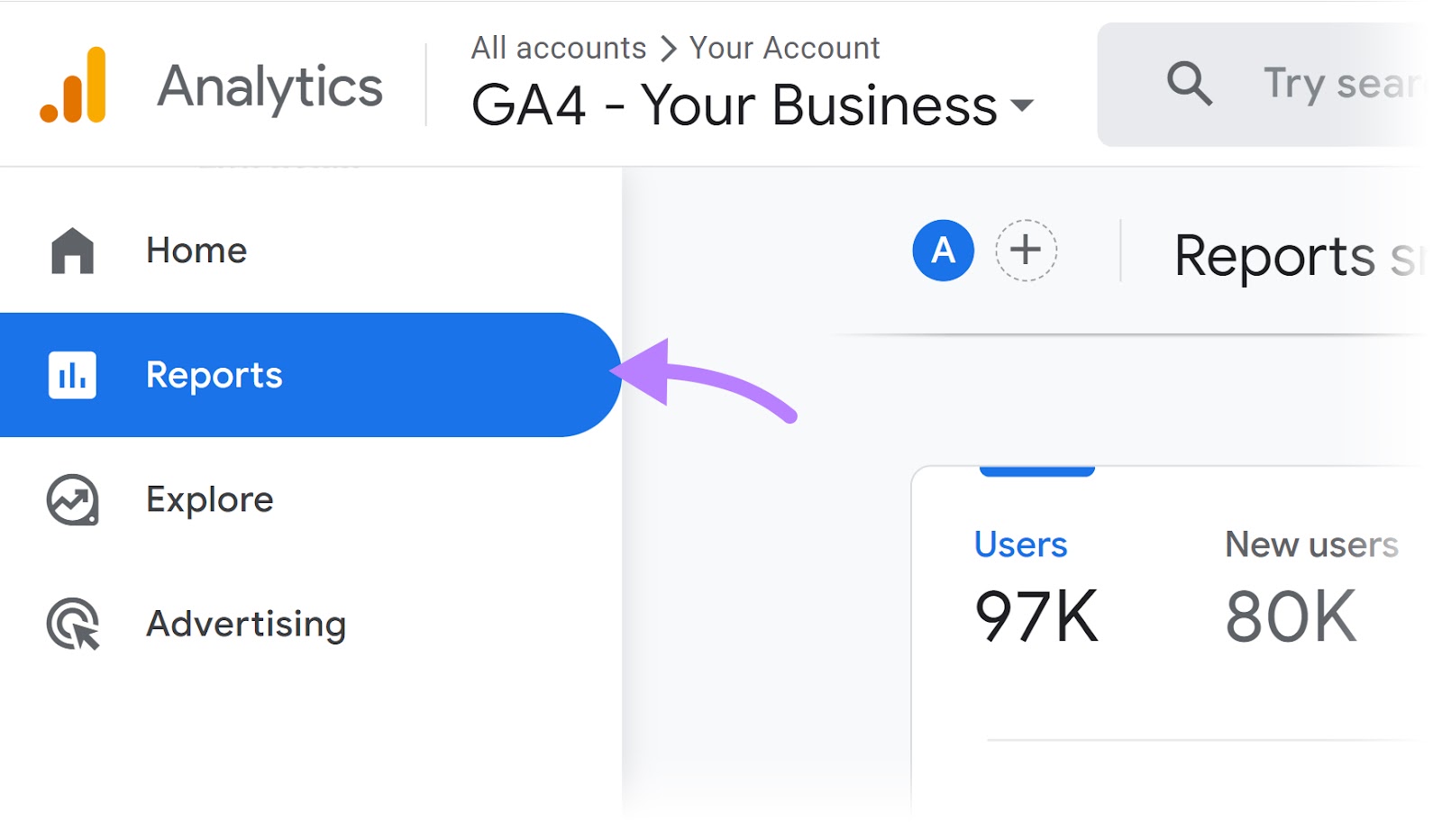The height and width of the screenshot is (840, 1442).
Task: Open Explore via its compass icon
Action: click(72, 500)
